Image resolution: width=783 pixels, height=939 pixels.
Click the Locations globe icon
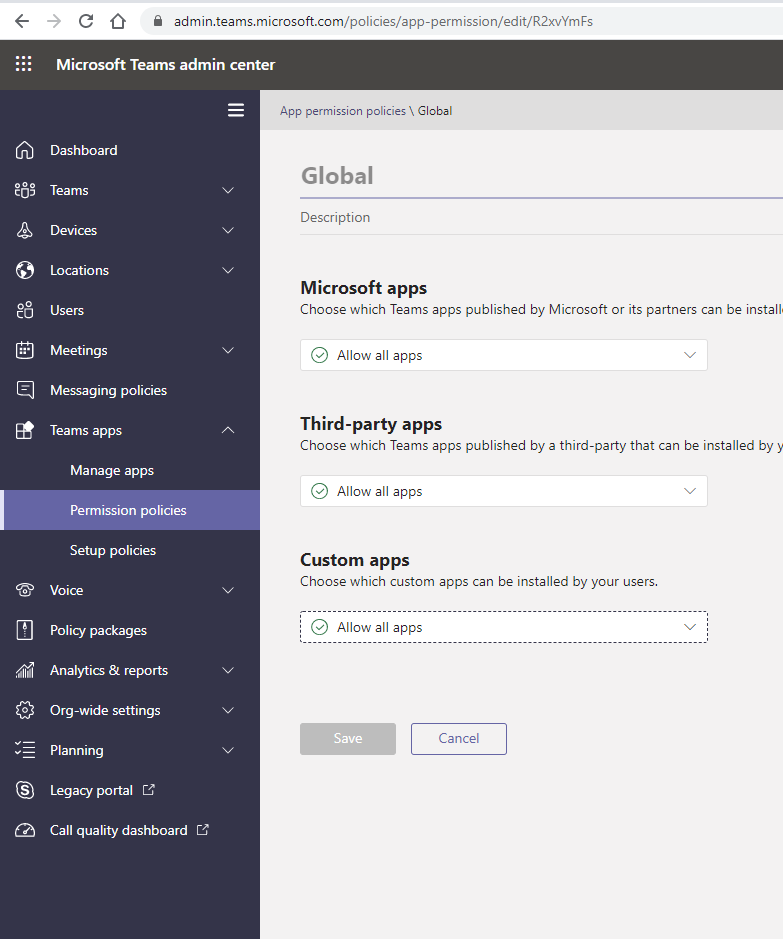point(25,270)
